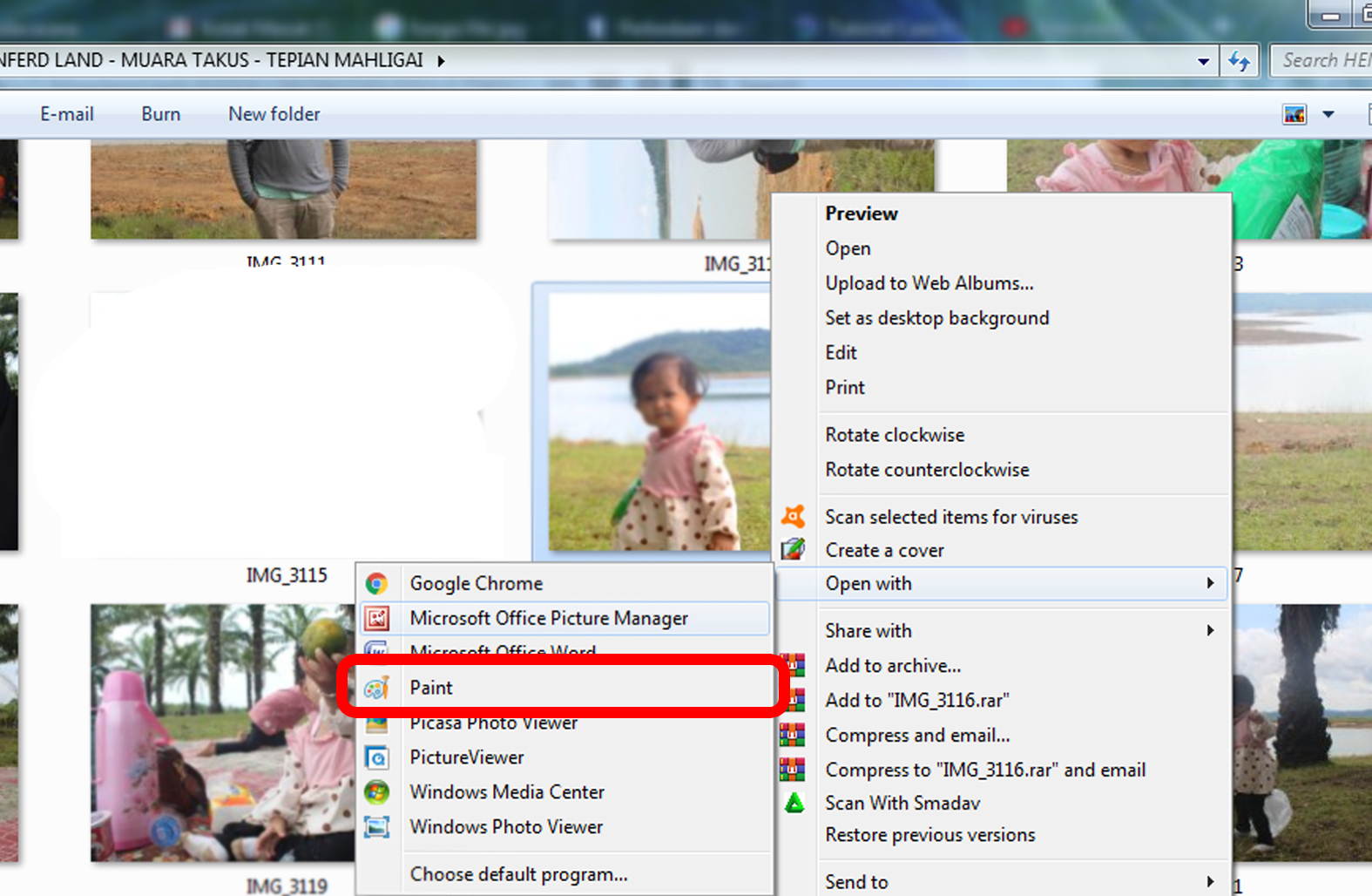The width and height of the screenshot is (1372, 896).
Task: Click the address bar path text
Action: click(212, 60)
